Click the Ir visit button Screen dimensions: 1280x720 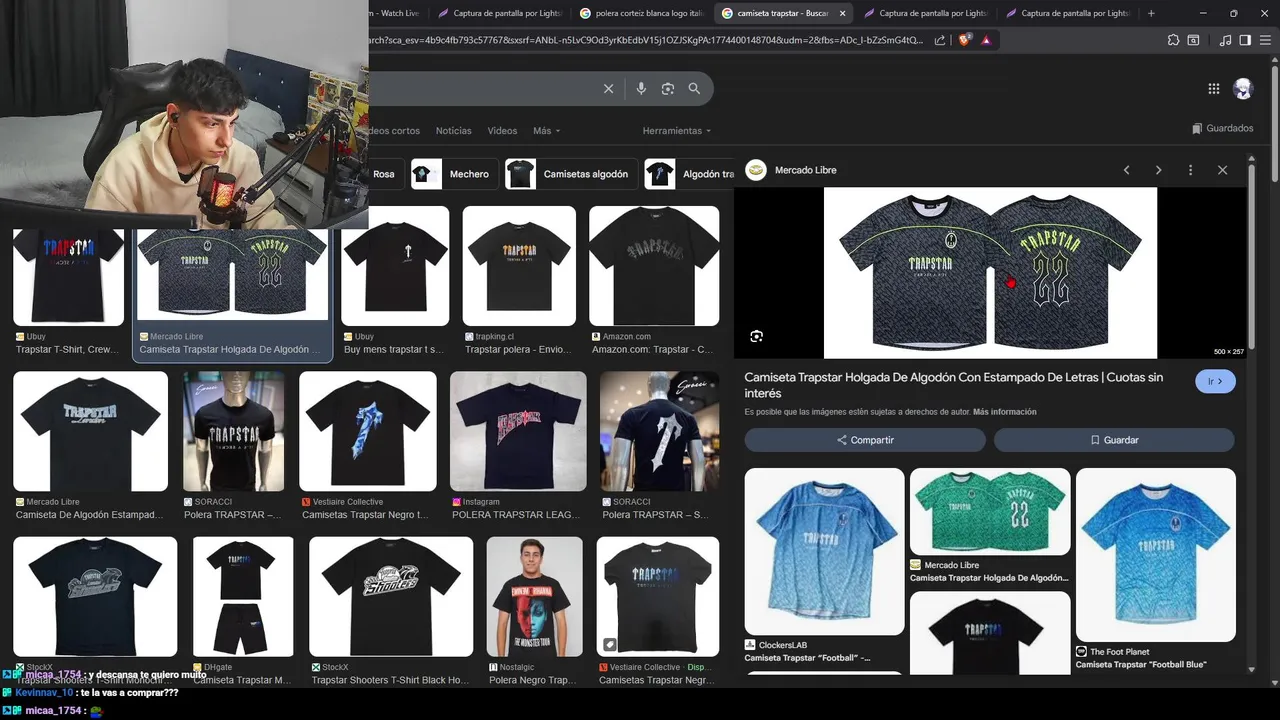[1215, 382]
